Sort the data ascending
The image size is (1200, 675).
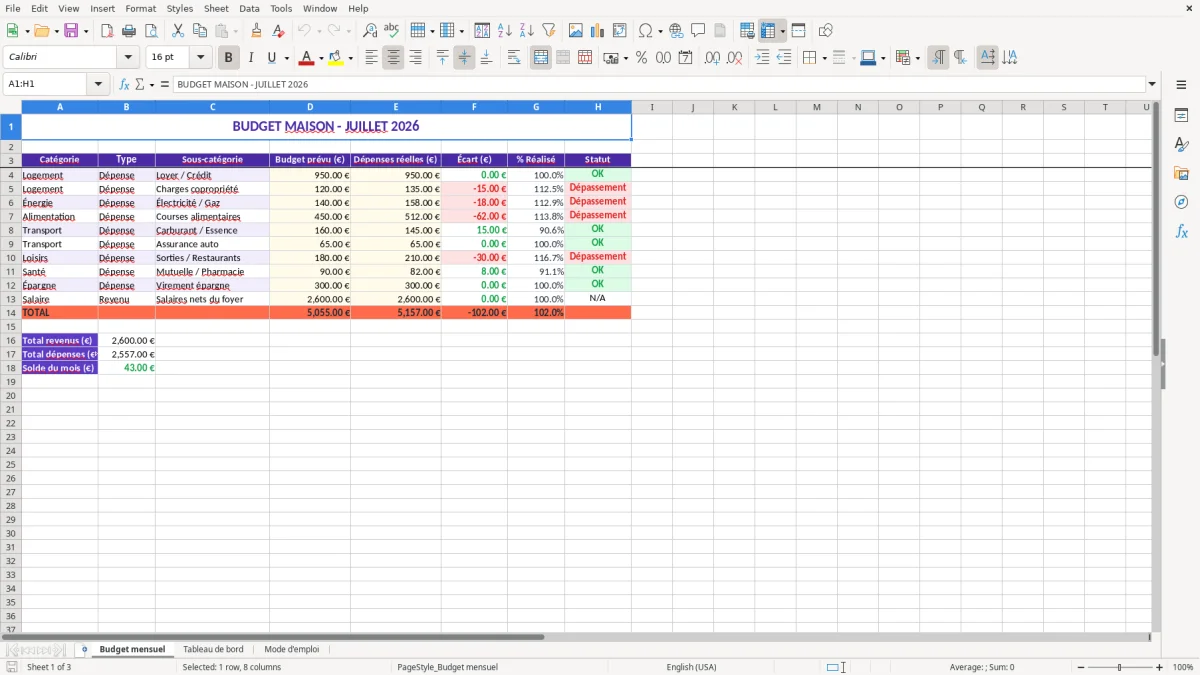point(505,31)
